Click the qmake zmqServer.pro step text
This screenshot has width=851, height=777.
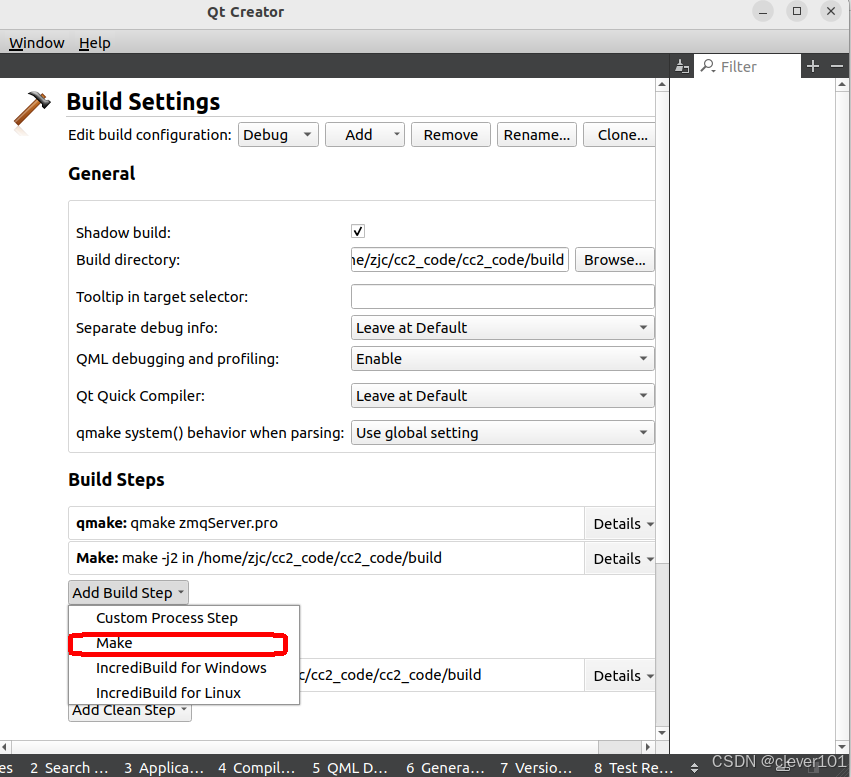177,523
